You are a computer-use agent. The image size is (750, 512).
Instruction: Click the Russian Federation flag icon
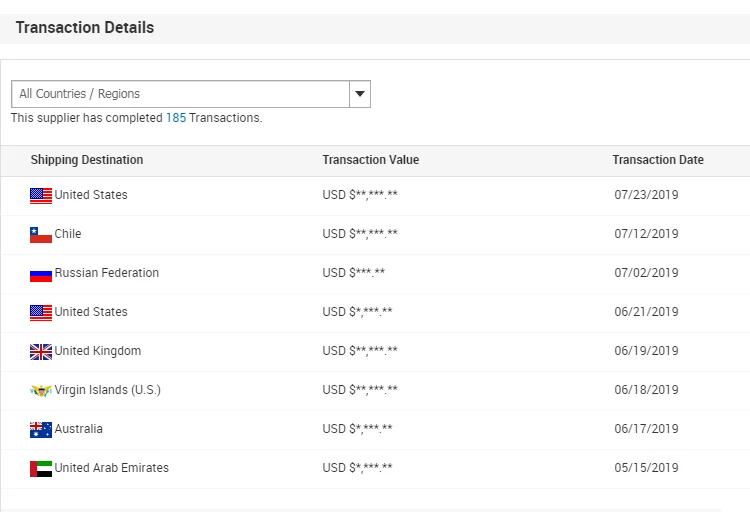(x=41, y=274)
